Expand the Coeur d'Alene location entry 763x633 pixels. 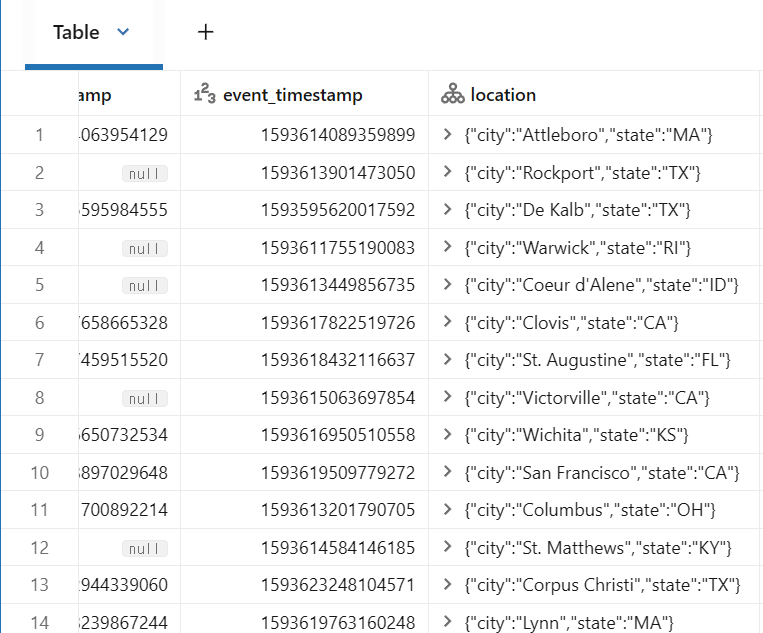coord(447,285)
